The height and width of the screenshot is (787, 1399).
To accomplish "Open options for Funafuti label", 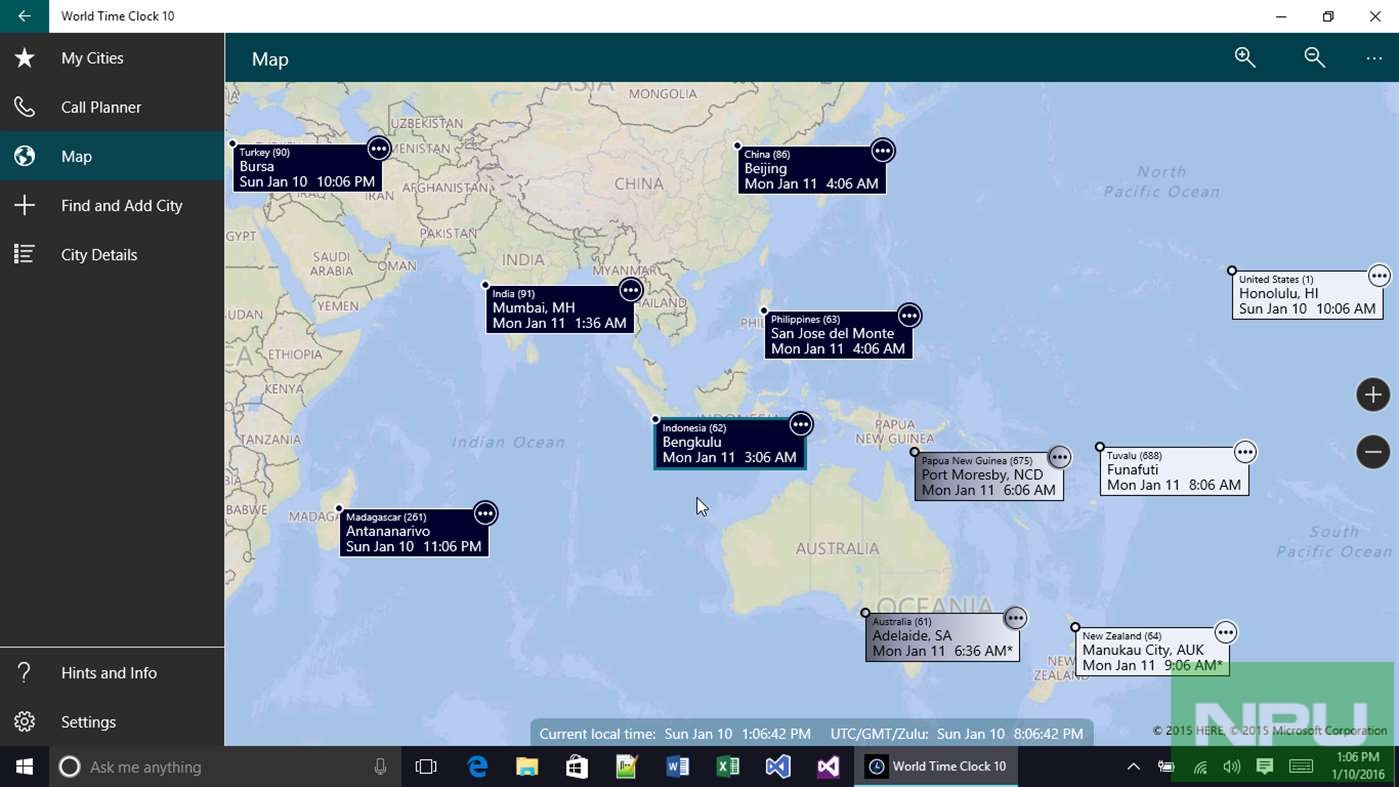I will [1244, 452].
